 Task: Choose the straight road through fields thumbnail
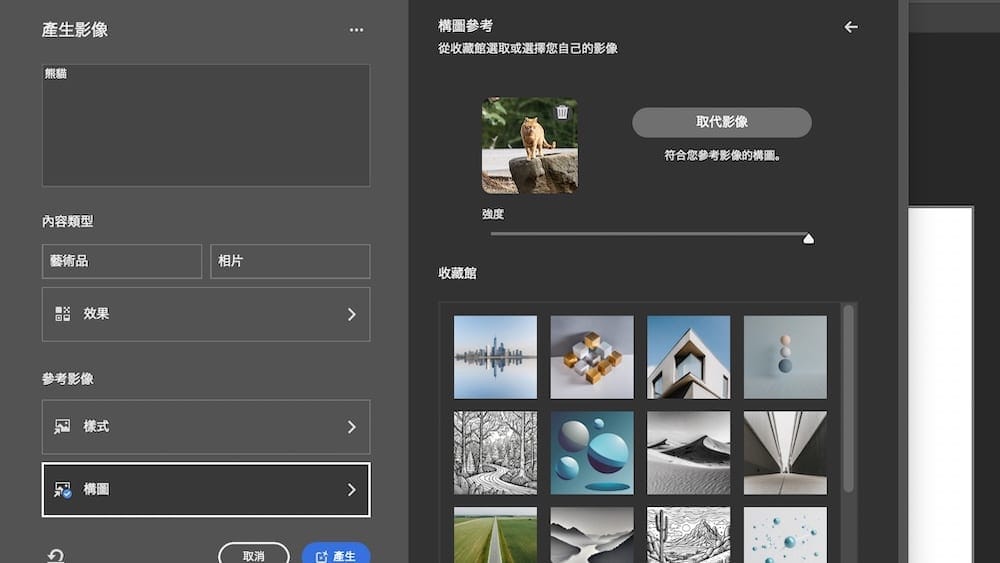(496, 535)
